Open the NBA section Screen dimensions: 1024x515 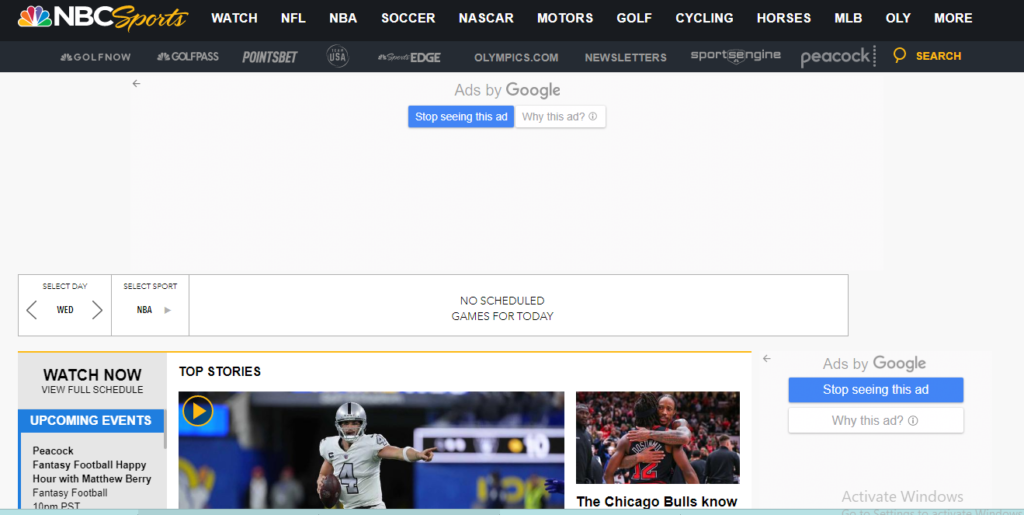343,18
